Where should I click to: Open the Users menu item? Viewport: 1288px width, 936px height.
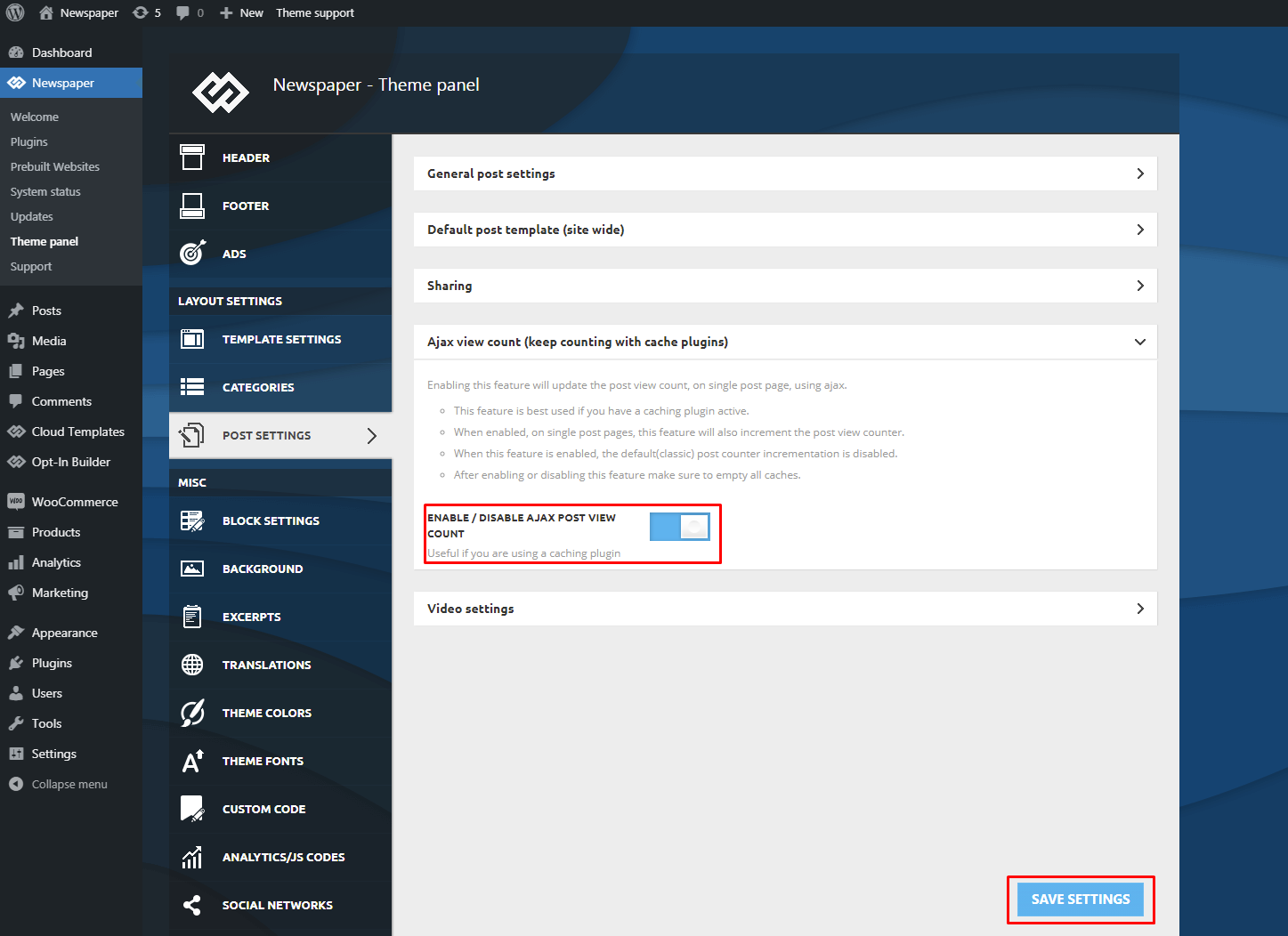[x=71, y=693]
